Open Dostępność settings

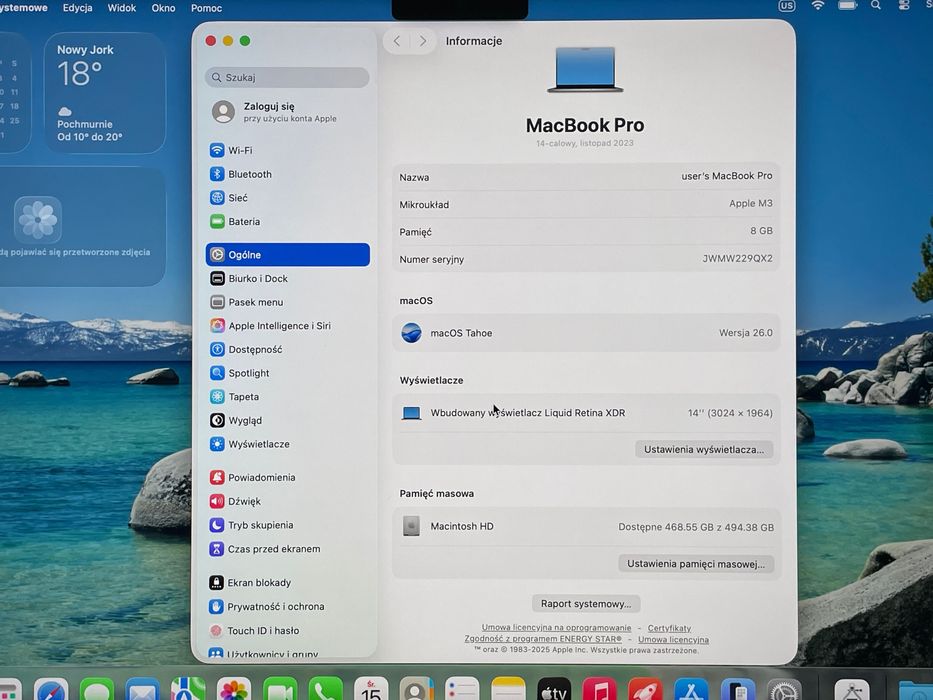(x=246, y=349)
